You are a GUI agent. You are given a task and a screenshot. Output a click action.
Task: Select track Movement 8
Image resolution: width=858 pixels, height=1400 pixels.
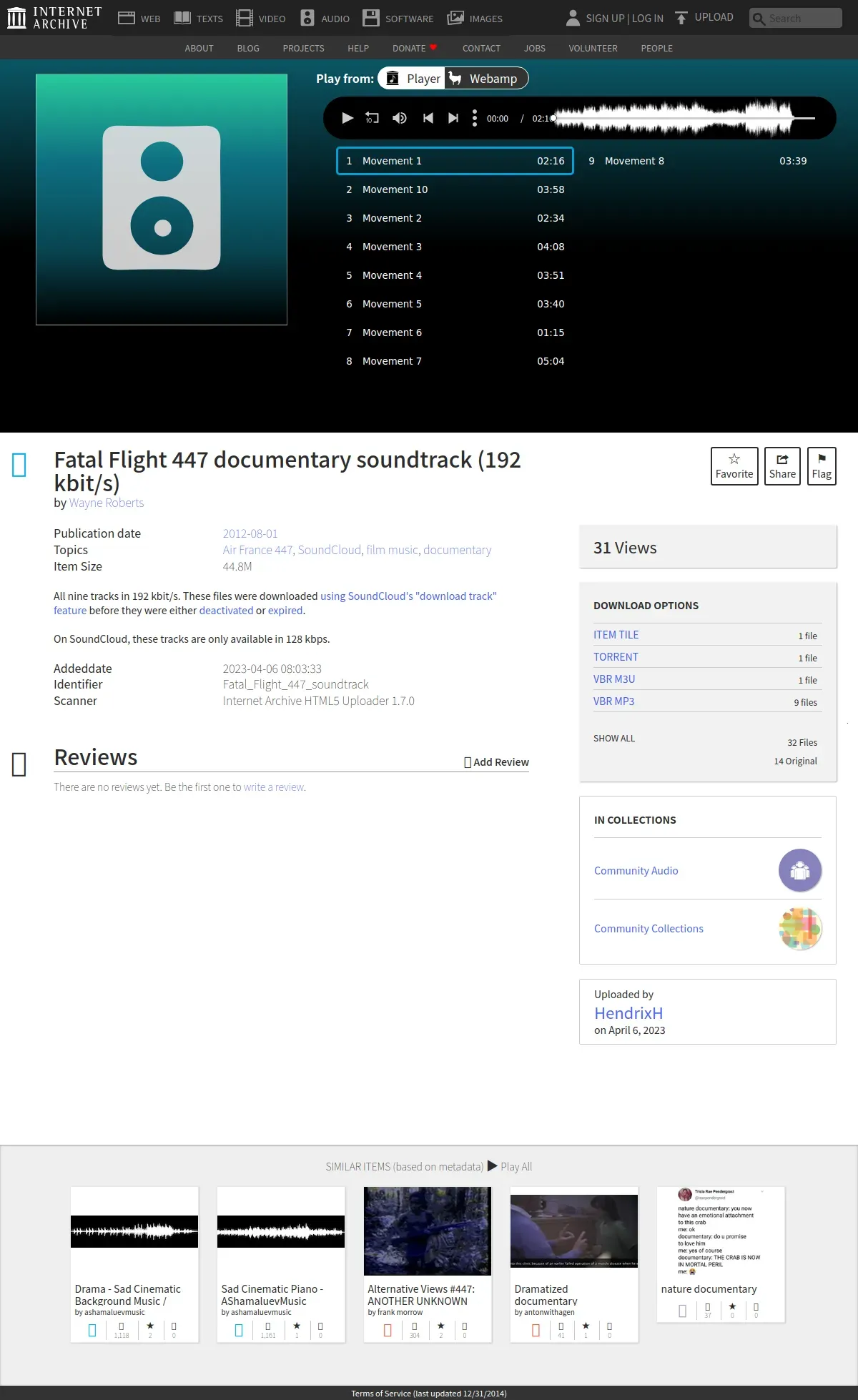(x=697, y=161)
